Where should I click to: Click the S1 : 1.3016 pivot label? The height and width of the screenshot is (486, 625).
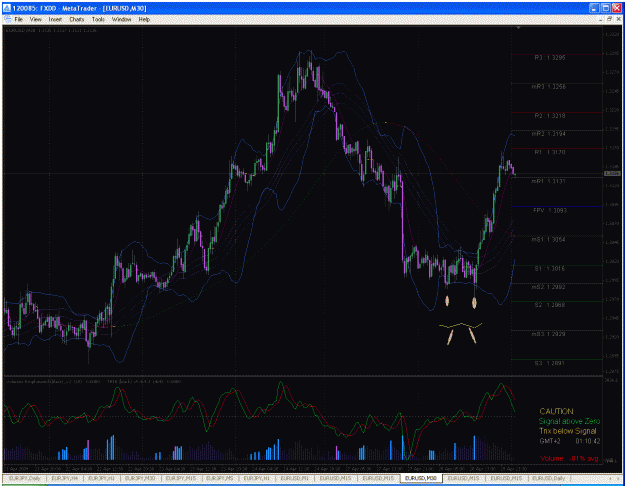pos(549,269)
